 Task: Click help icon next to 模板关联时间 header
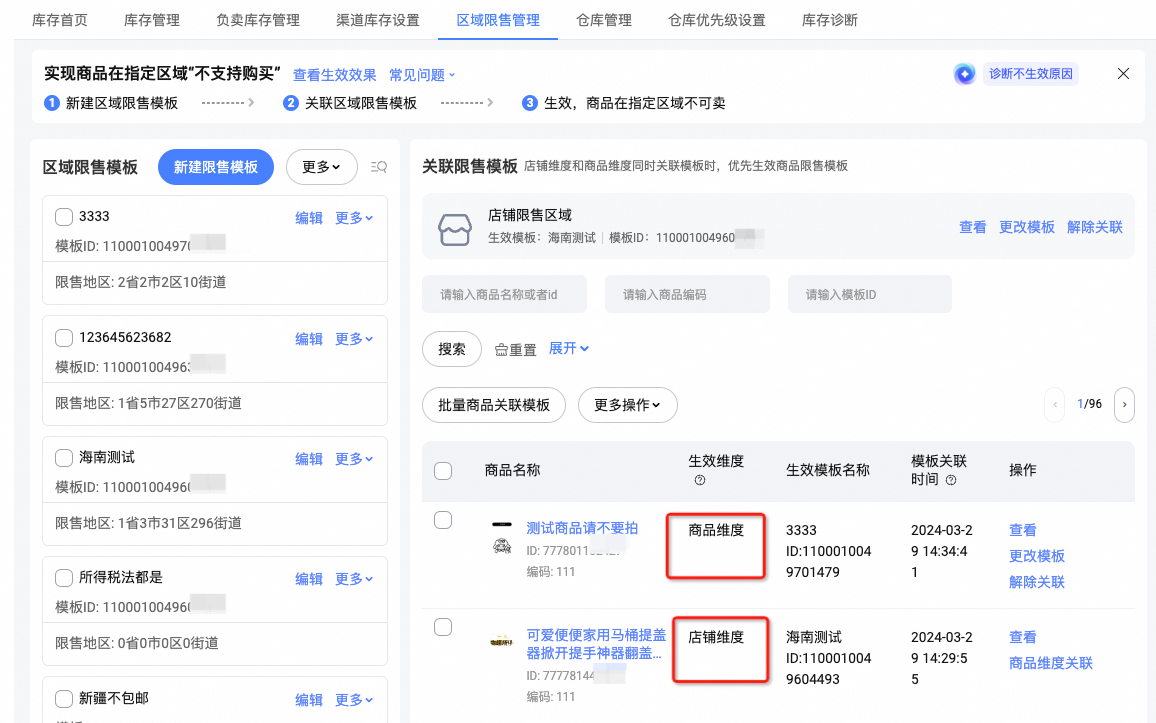point(951,480)
